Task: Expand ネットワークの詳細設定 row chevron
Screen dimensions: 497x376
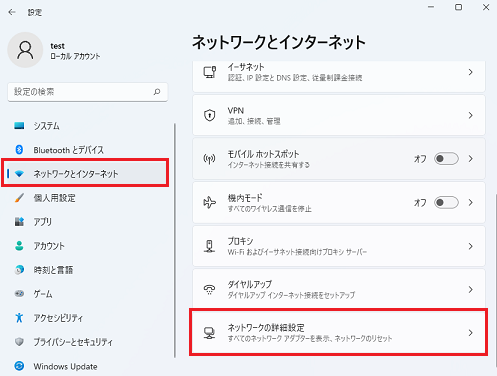Action: (470, 333)
